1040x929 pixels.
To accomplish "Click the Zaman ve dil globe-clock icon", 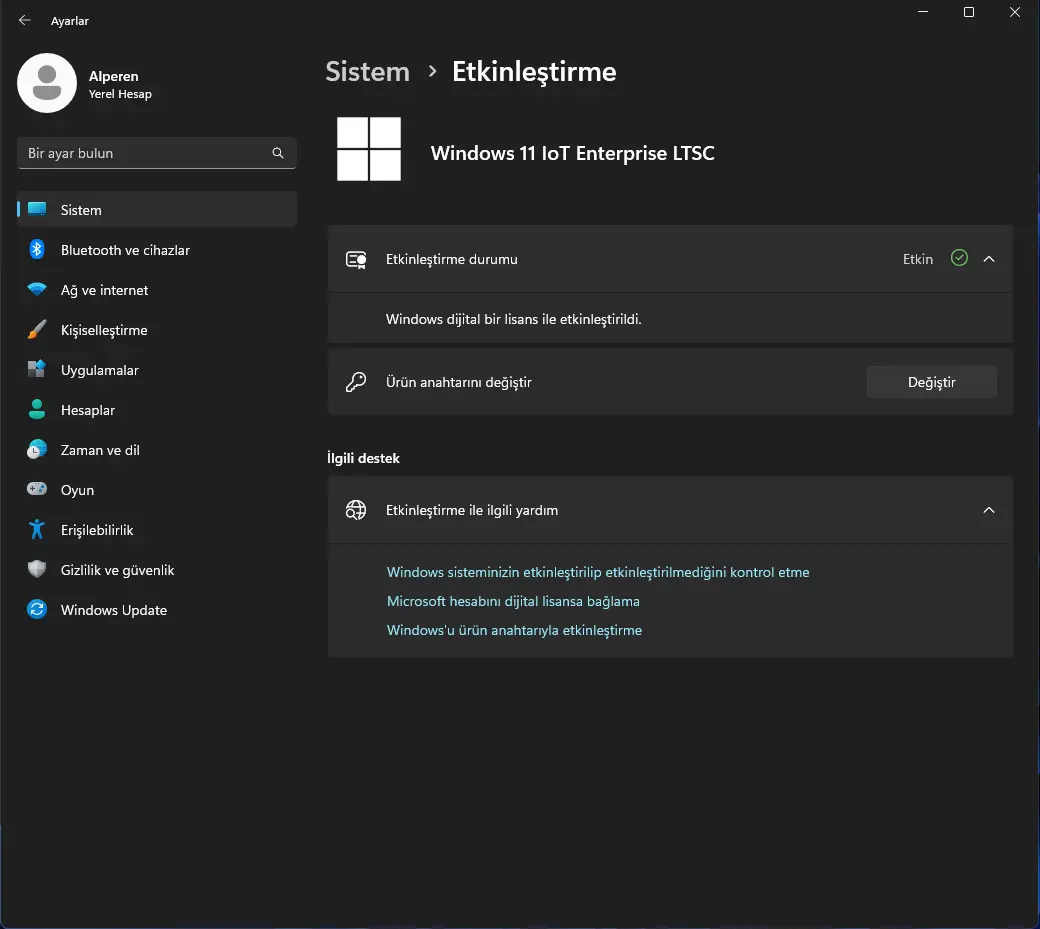I will [x=37, y=450].
